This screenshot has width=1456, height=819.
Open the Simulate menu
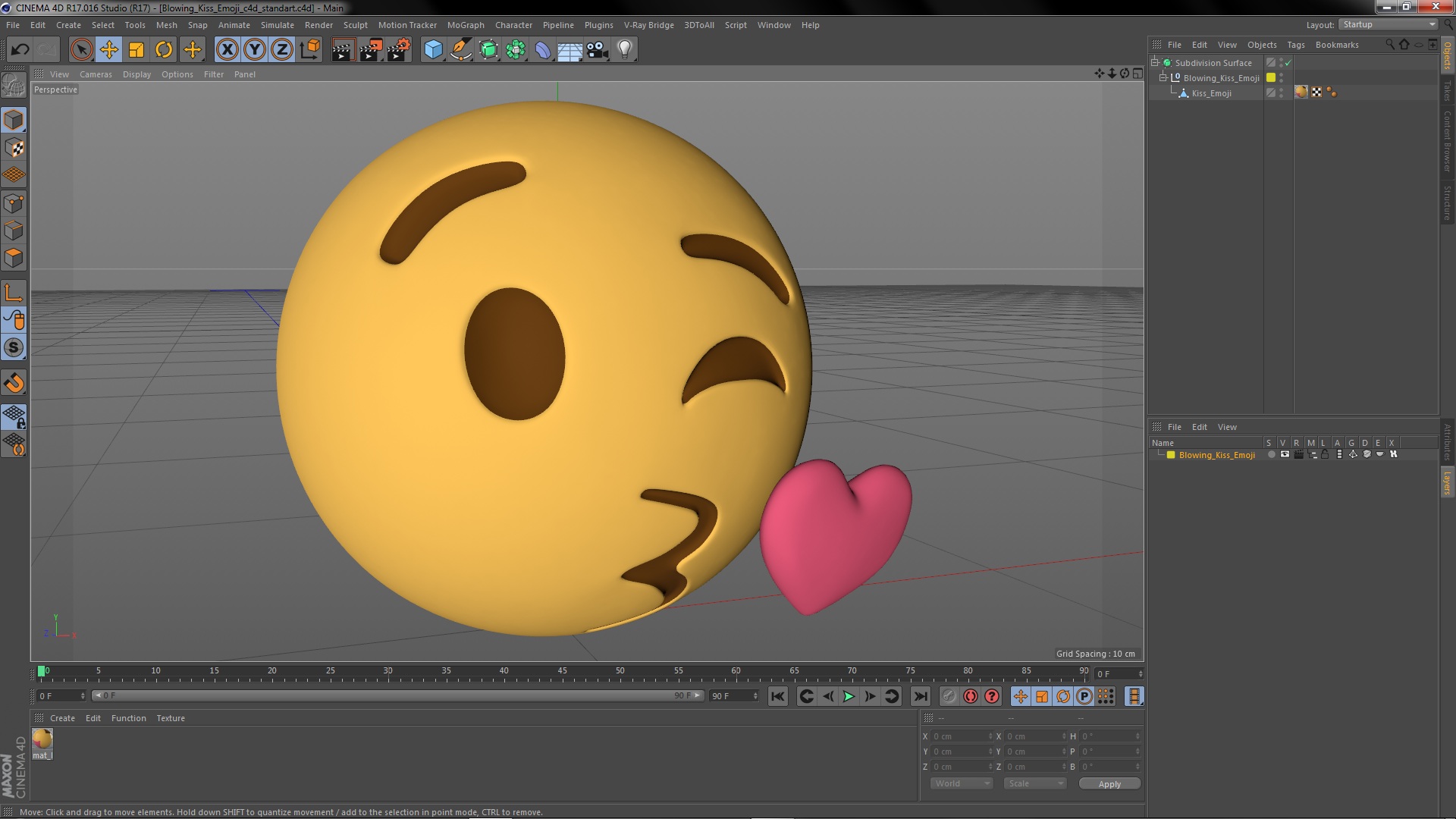coord(278,25)
